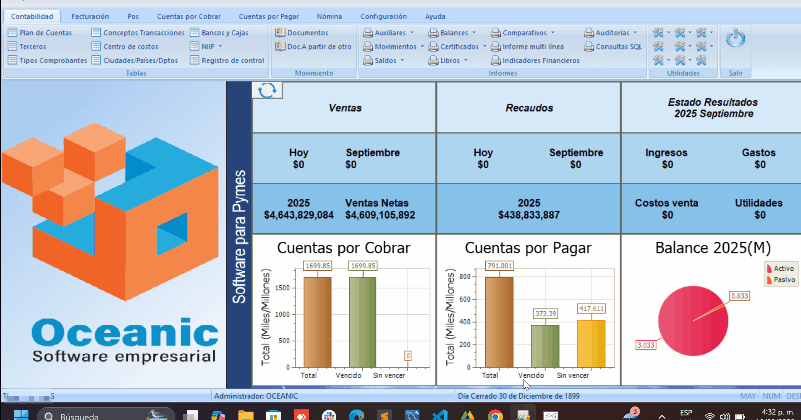Open Doc.A partir de otro
The height and width of the screenshot is (420, 801).
coord(312,46)
